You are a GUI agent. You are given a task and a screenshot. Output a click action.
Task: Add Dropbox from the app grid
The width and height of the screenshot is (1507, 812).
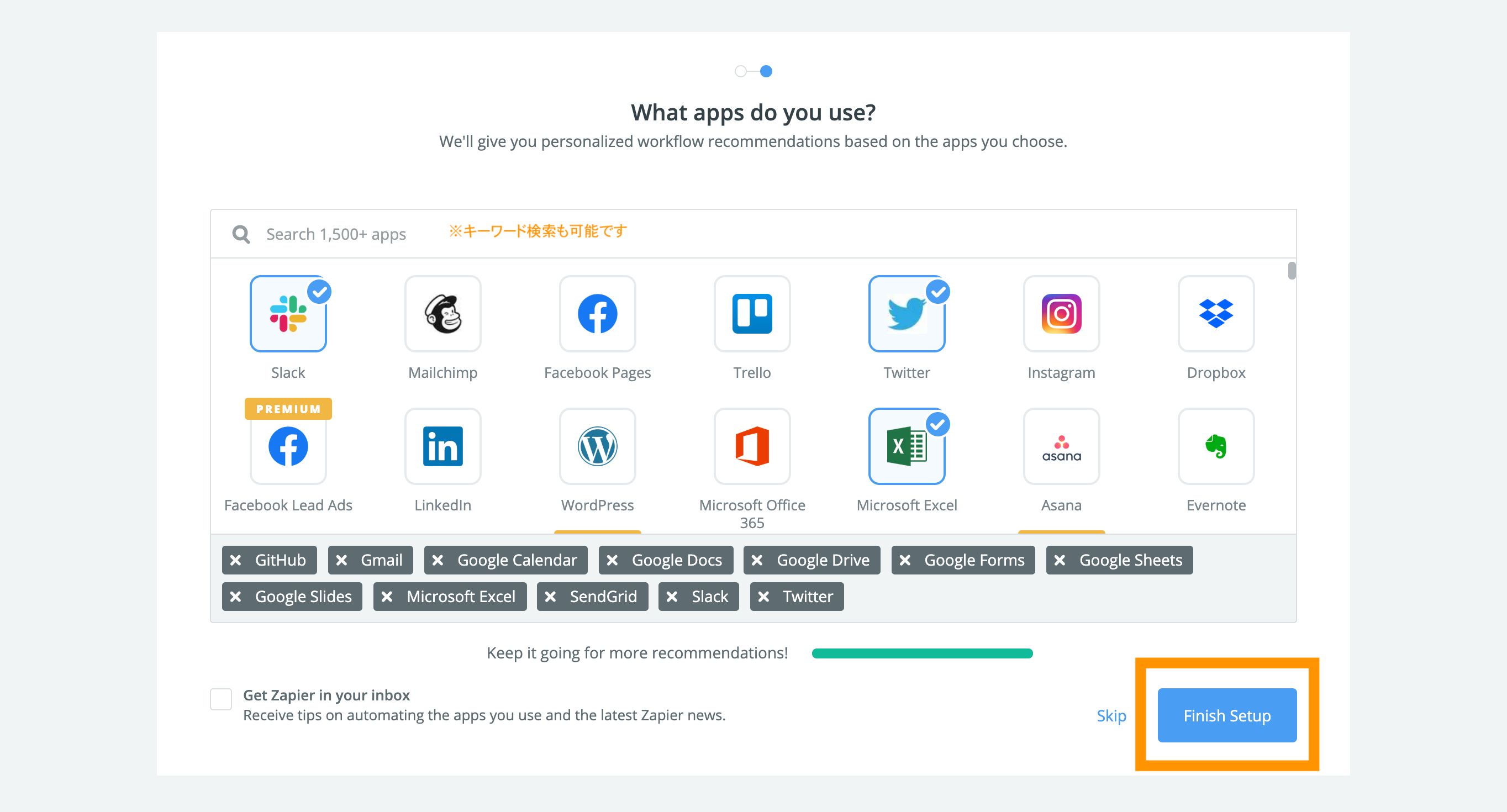(x=1215, y=314)
